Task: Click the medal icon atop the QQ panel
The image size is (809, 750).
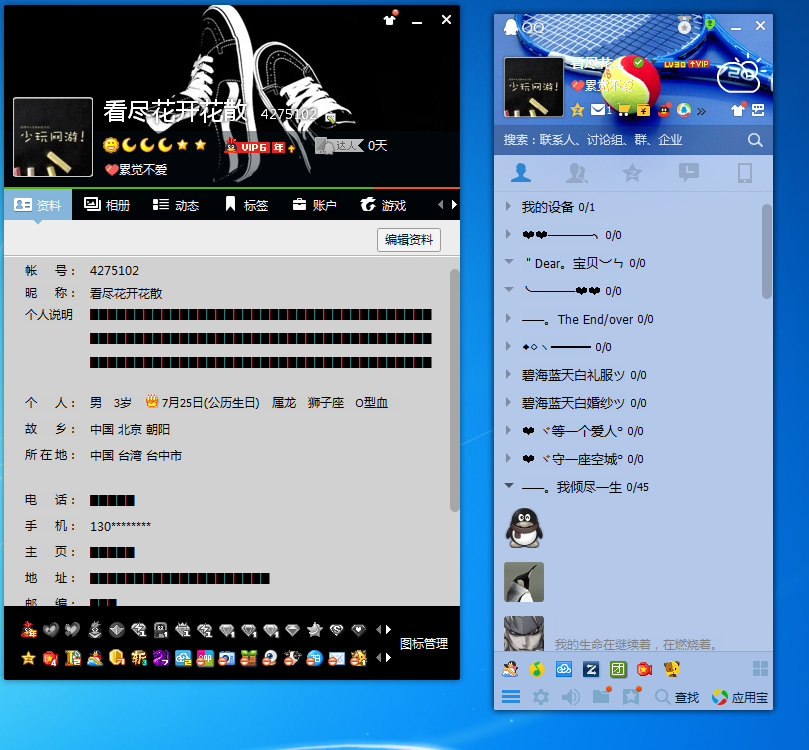Action: [x=684, y=25]
